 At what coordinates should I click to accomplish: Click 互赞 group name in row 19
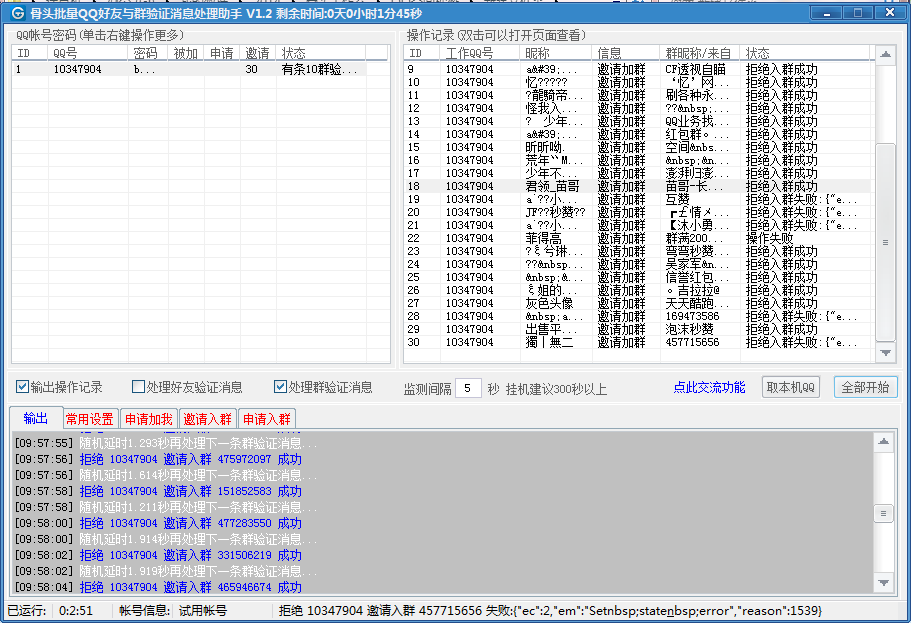point(677,199)
